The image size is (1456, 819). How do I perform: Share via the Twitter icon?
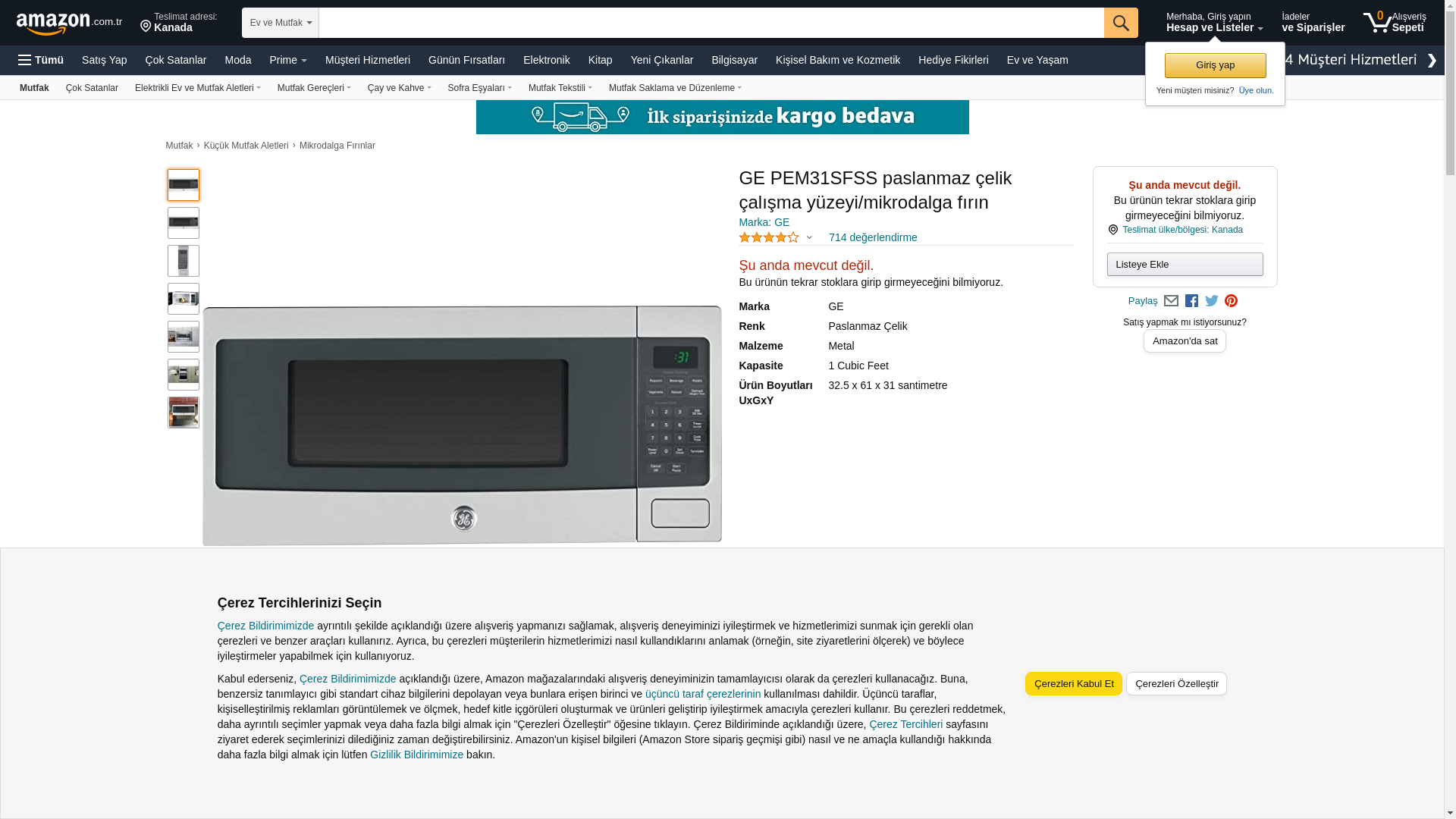pos(1211,301)
